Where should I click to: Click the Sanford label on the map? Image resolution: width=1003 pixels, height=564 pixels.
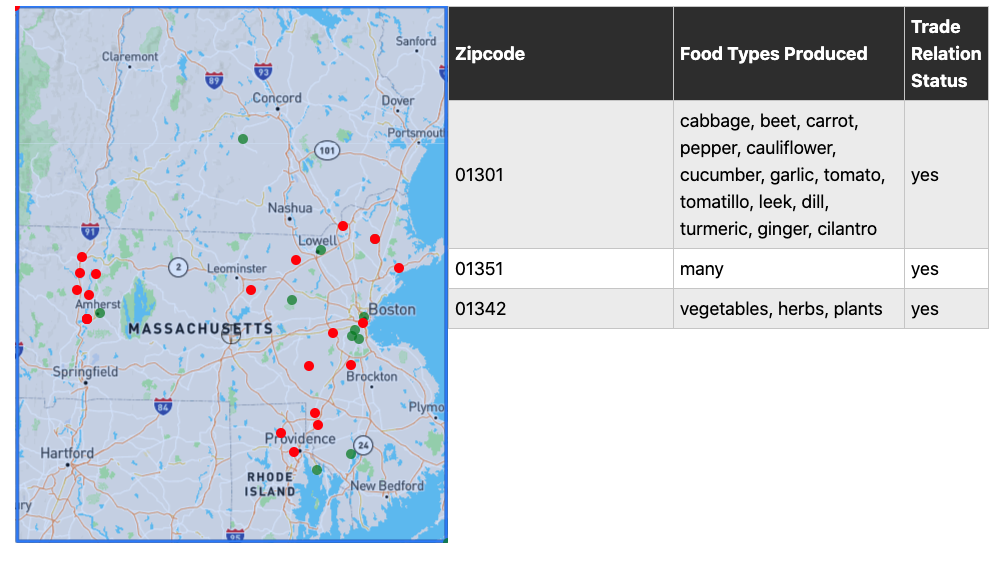416,41
